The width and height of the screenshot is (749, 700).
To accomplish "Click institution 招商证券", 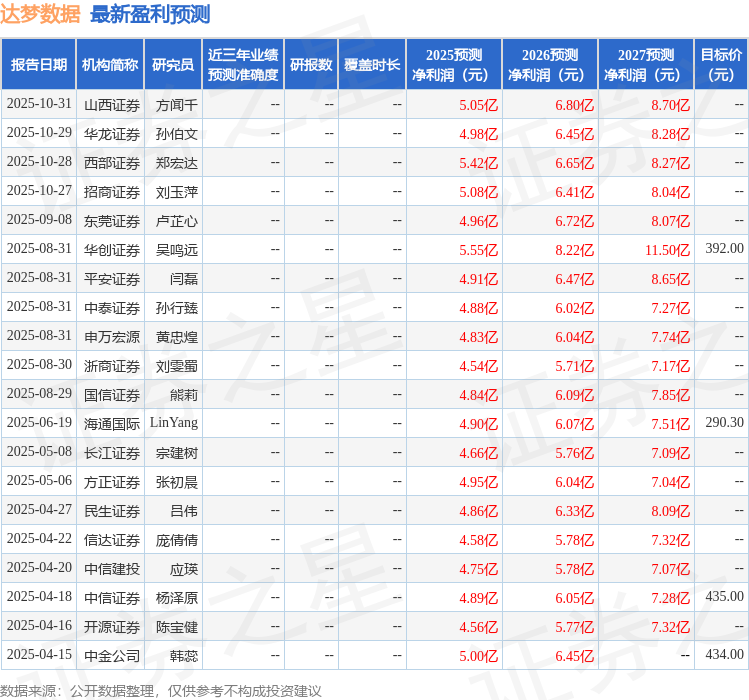I will [112, 192].
